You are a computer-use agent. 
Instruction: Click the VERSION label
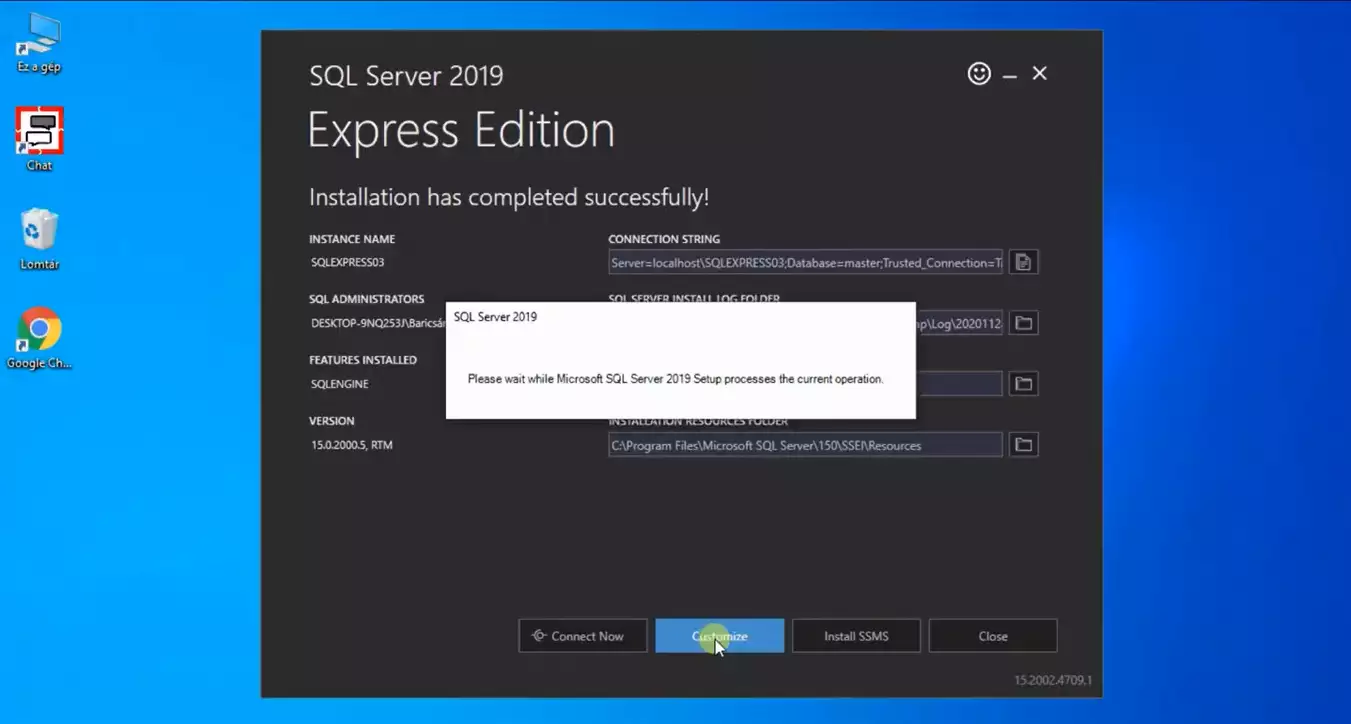click(x=332, y=421)
